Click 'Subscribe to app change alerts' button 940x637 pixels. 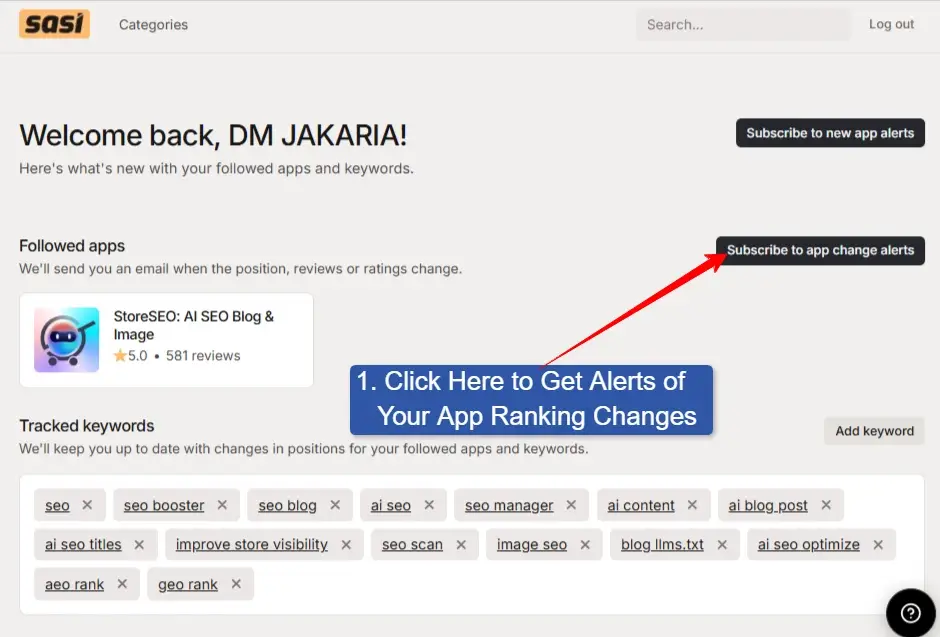coord(820,250)
